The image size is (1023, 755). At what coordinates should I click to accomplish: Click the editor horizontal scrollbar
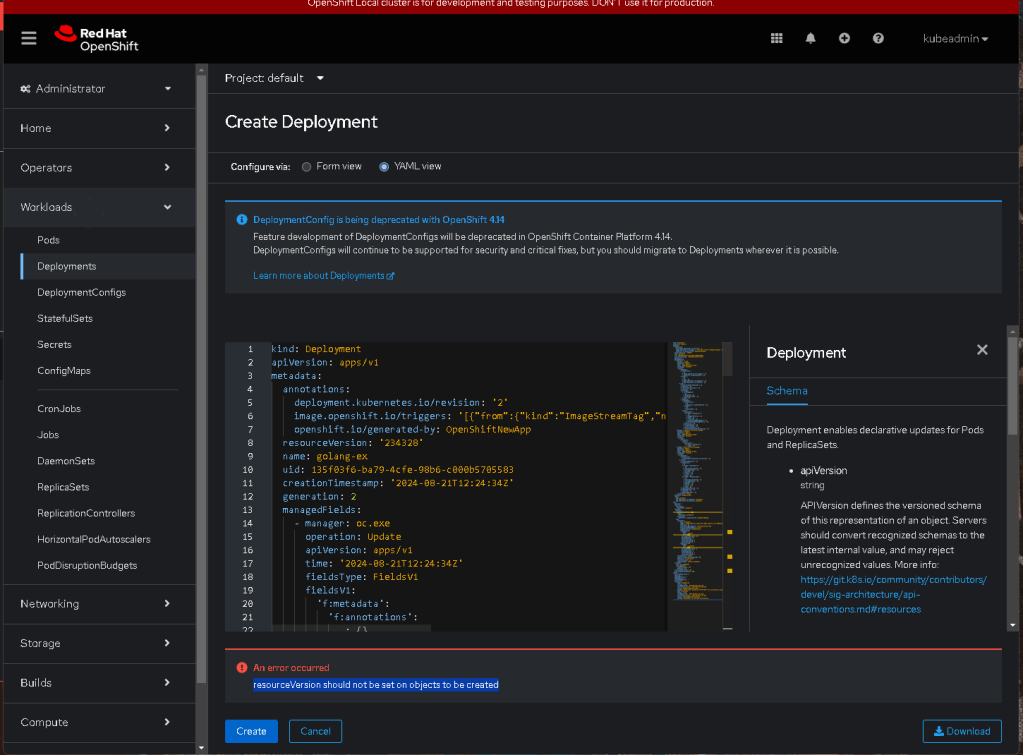click(x=351, y=628)
